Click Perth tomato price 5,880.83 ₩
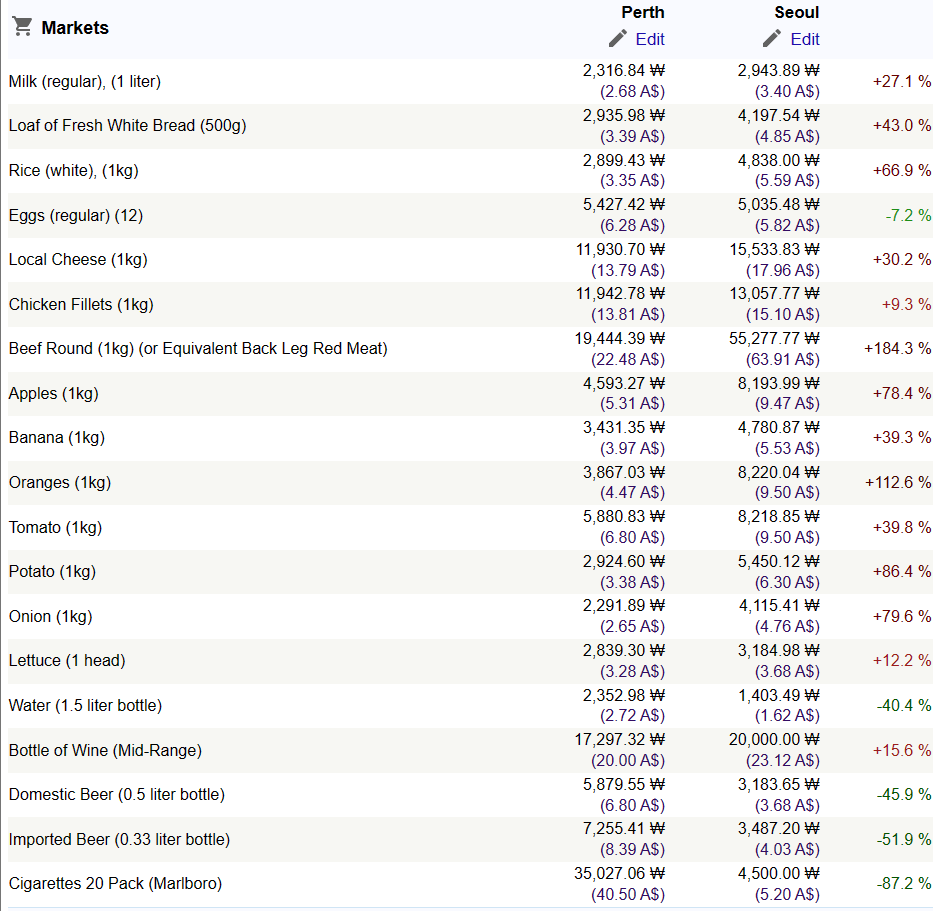The image size is (938, 911). pos(623,517)
